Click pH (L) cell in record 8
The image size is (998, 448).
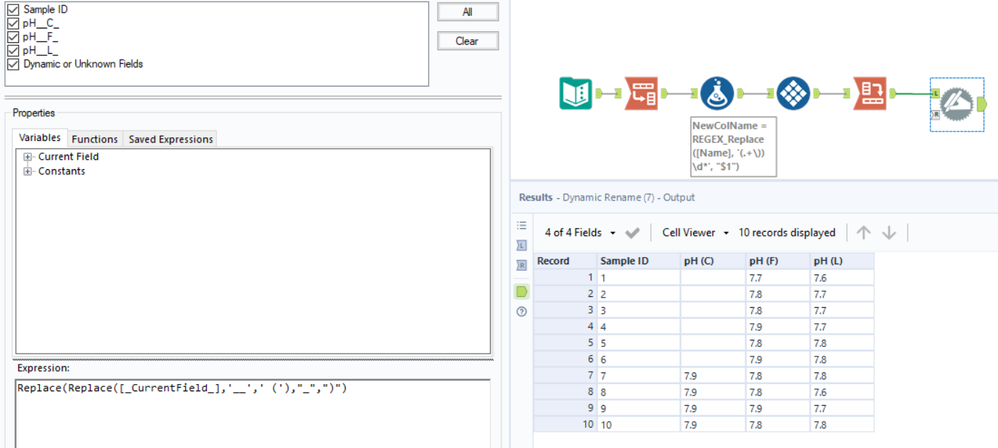[x=842, y=392]
